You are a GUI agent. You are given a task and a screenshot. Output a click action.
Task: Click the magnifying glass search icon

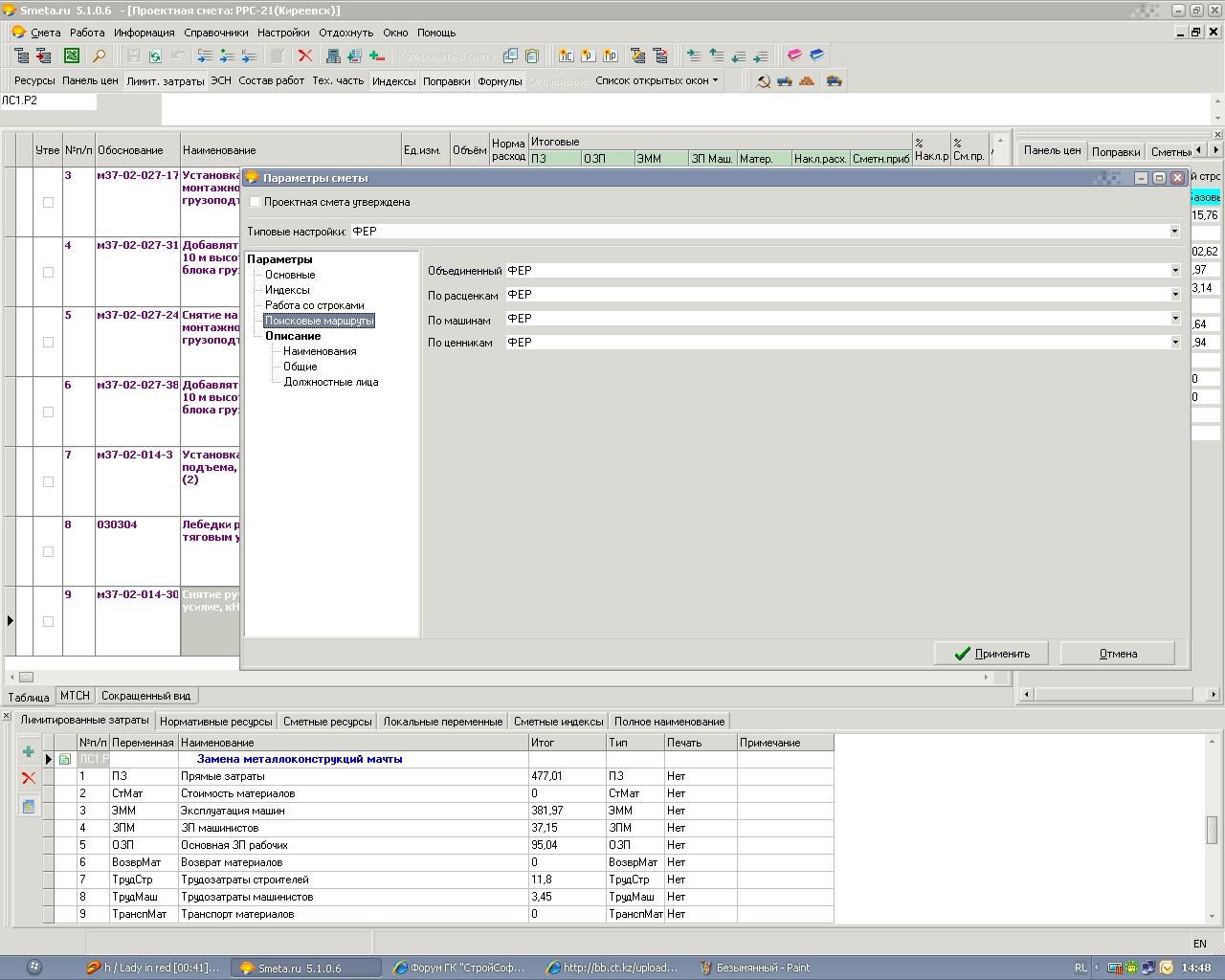pyautogui.click(x=99, y=56)
